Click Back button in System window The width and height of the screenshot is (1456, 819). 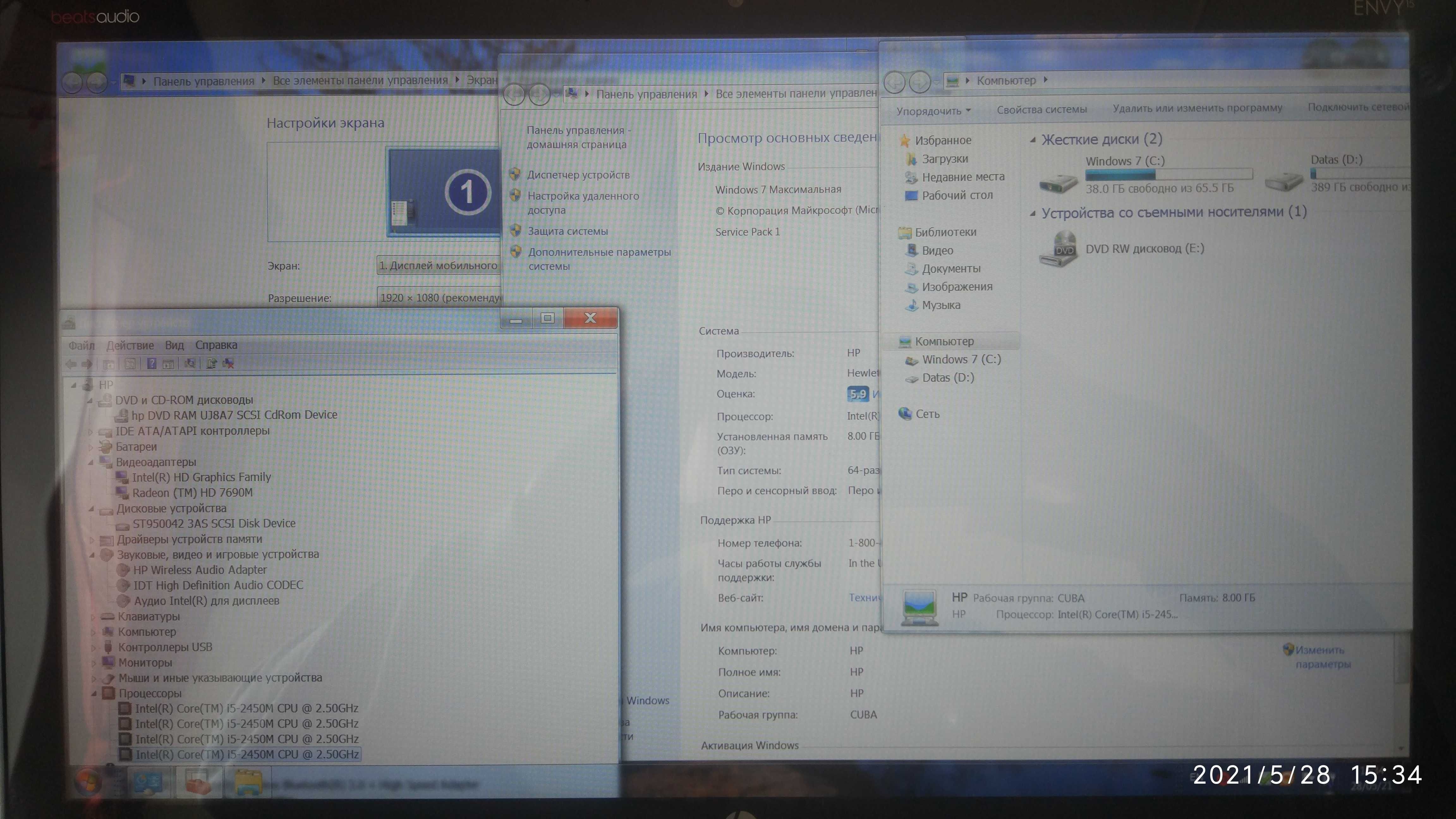click(x=514, y=94)
